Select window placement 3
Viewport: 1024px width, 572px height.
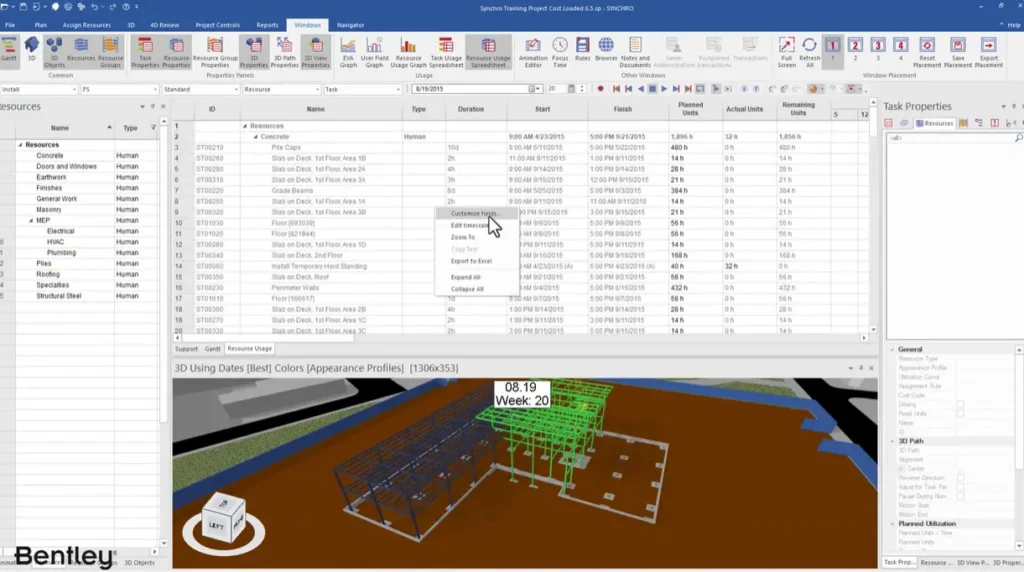[x=878, y=49]
